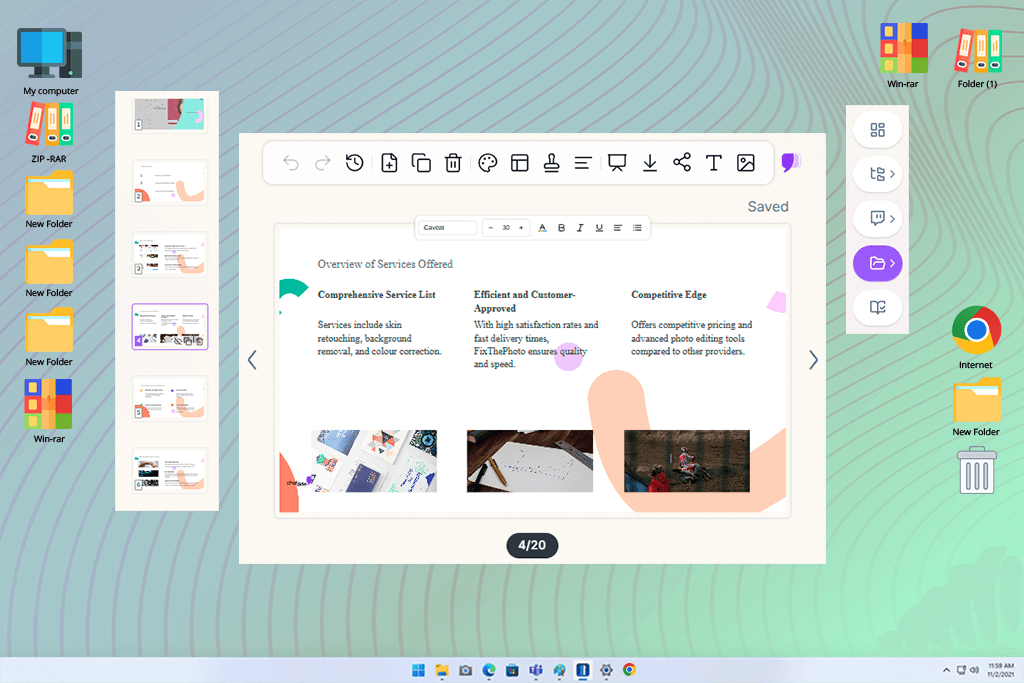Click the purple chat logo icon

(791, 163)
